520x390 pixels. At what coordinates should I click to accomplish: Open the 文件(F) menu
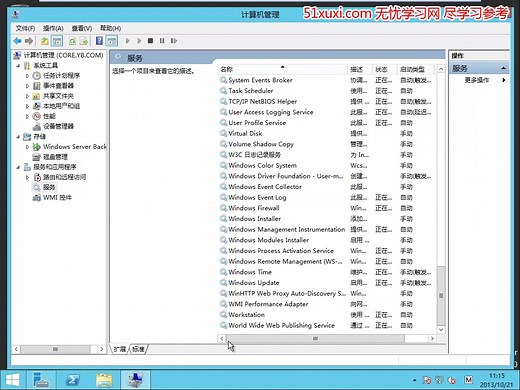[25, 28]
